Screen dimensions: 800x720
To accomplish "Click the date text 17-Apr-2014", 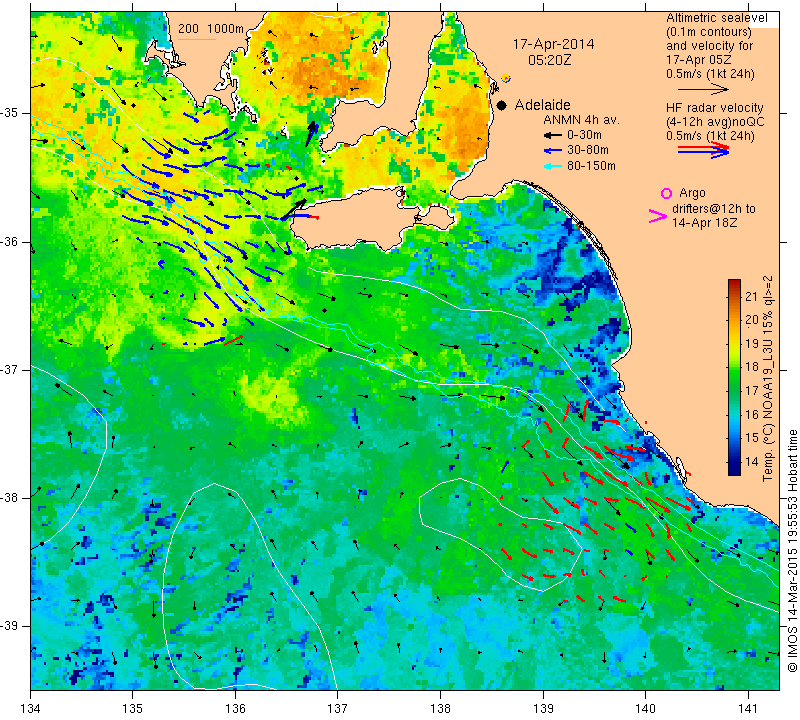I will [553, 44].
